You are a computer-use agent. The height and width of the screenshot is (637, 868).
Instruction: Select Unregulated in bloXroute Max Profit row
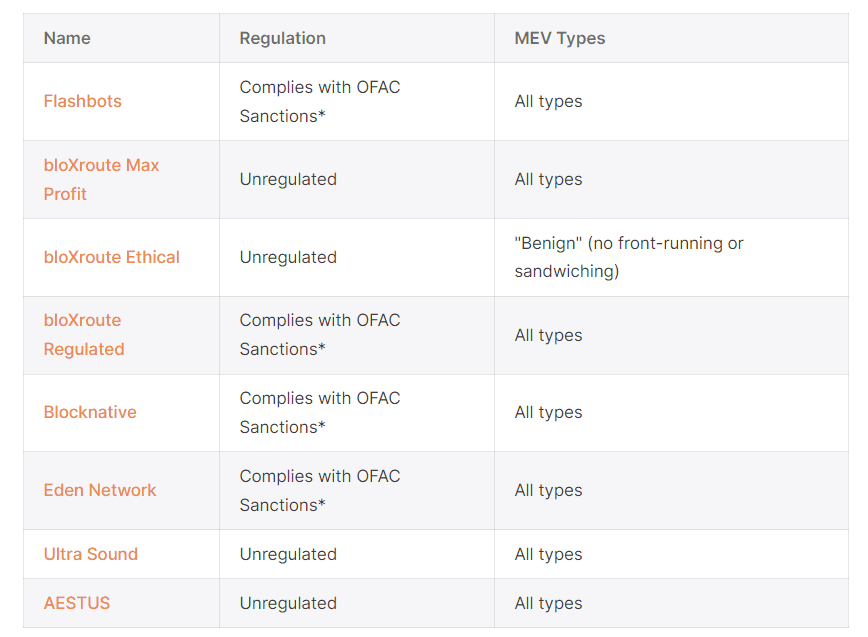[288, 179]
